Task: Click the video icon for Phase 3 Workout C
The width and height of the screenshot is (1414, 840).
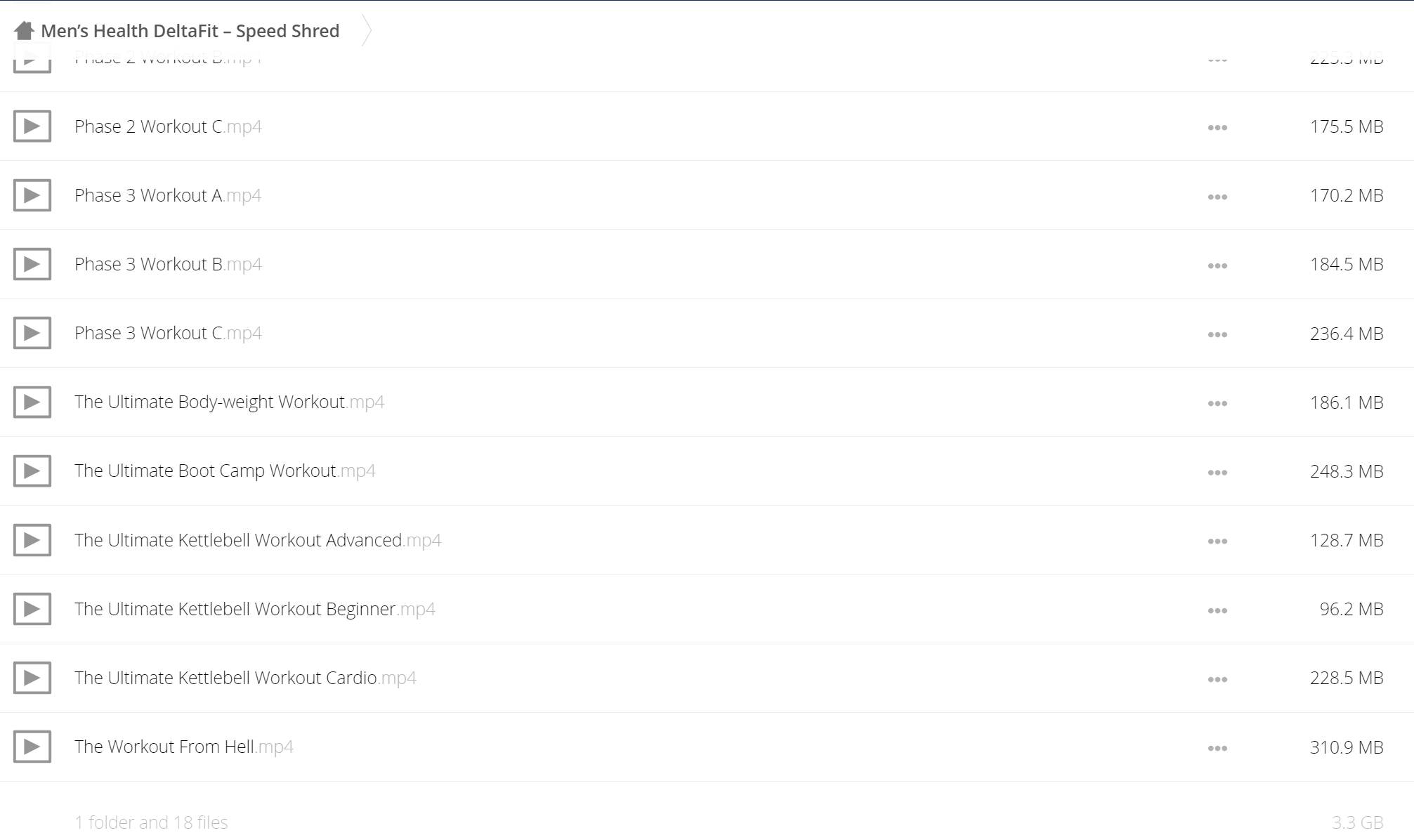Action: pyautogui.click(x=32, y=333)
